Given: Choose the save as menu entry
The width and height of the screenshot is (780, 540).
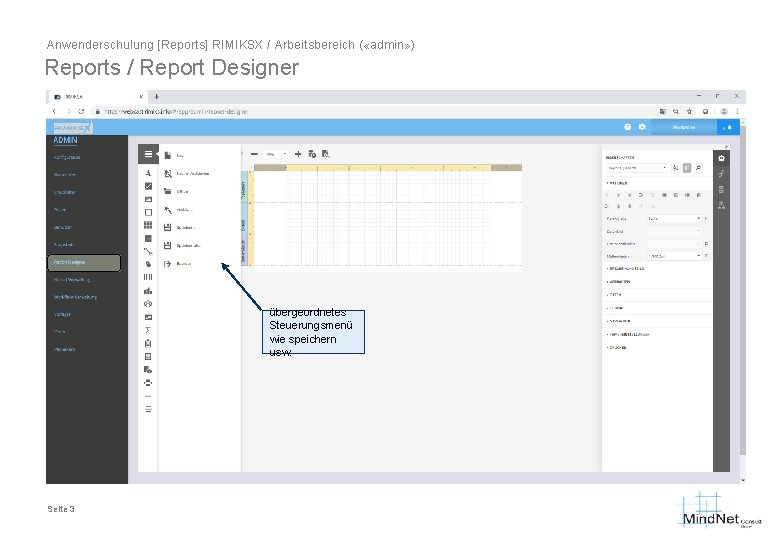Looking at the screenshot, I should [199, 246].
